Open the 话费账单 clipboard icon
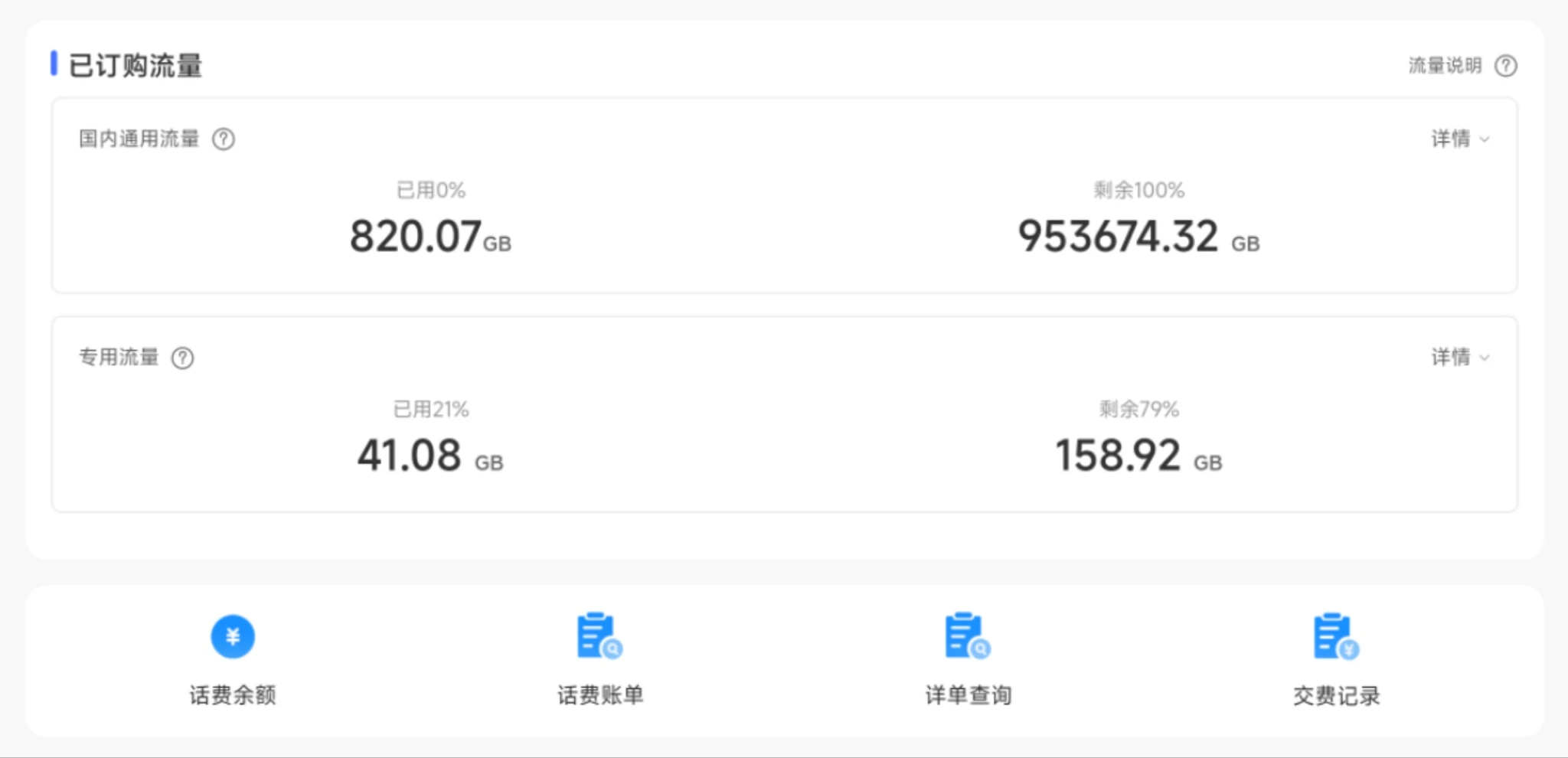The width and height of the screenshot is (1568, 758). [x=599, y=636]
